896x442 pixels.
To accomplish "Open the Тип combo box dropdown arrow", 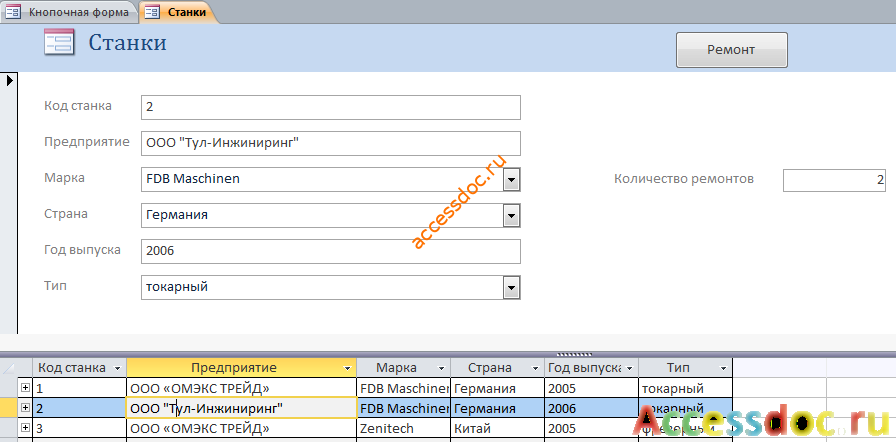I will pos(511,287).
